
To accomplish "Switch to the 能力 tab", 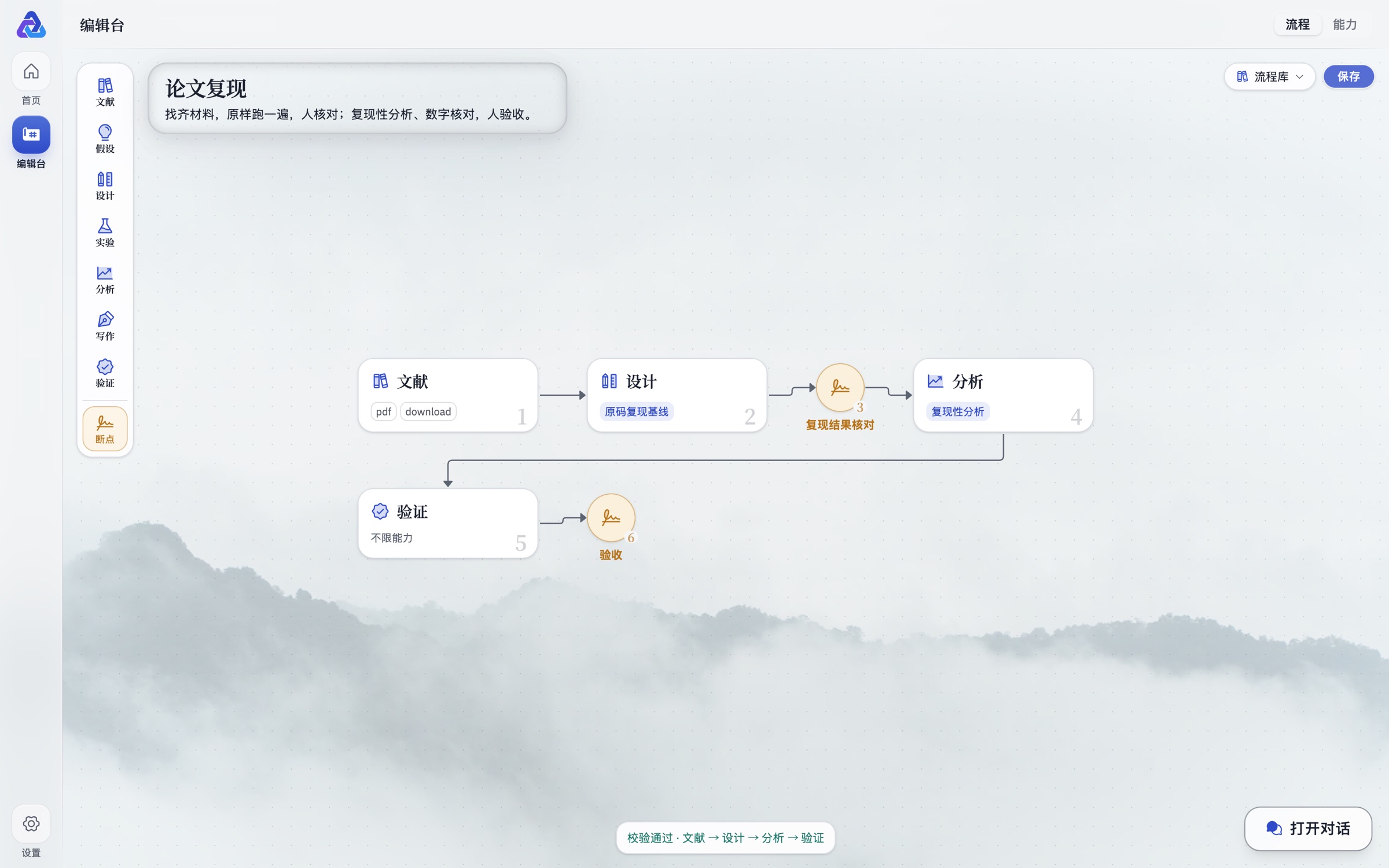I will [x=1344, y=24].
